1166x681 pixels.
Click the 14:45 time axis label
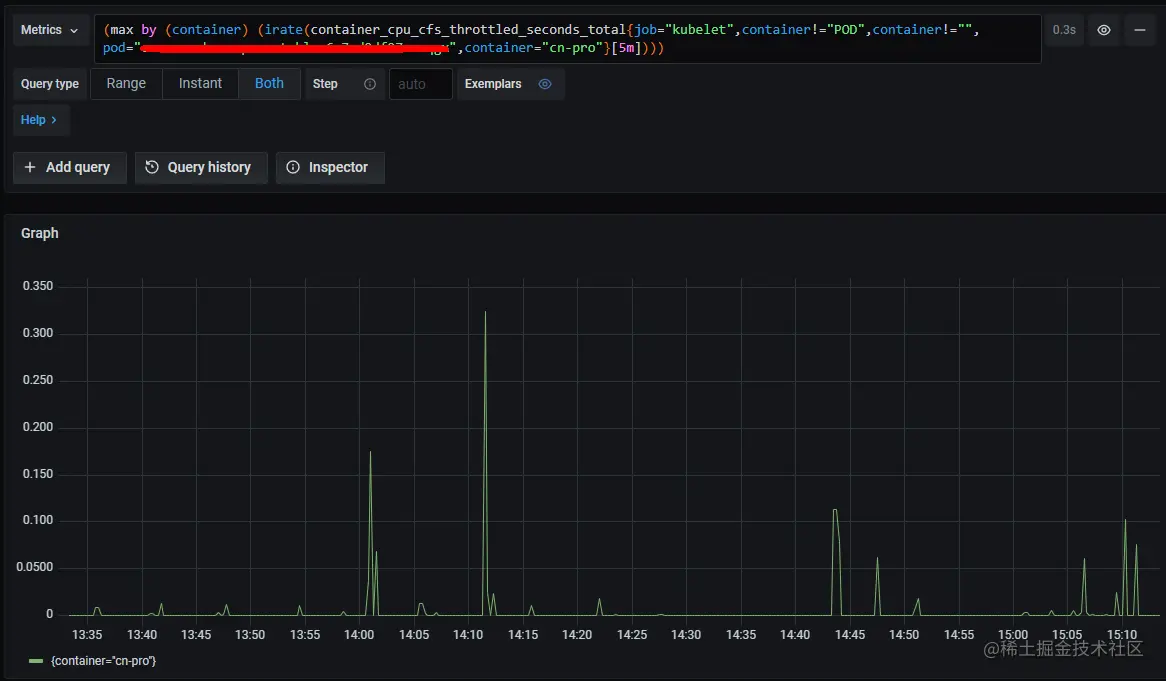coord(850,635)
